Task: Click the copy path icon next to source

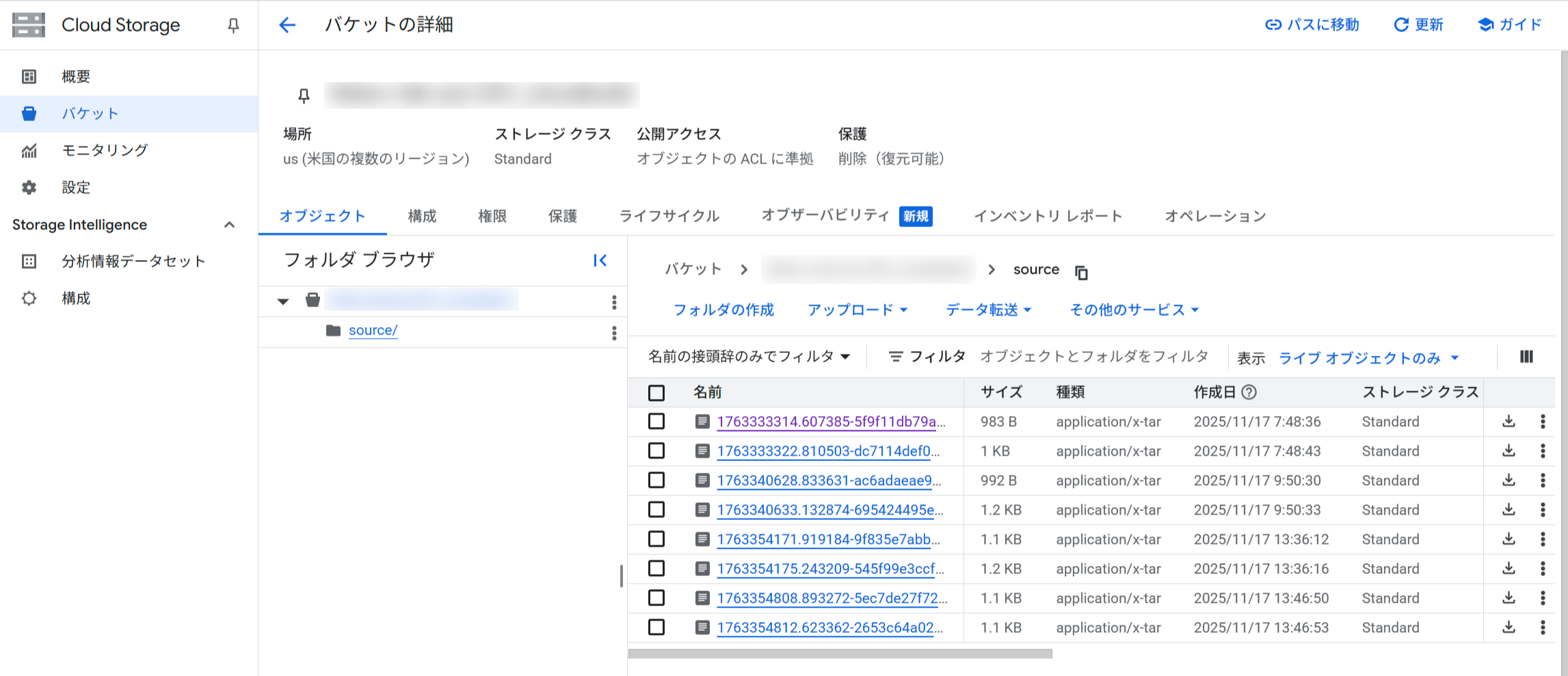Action: [1082, 272]
